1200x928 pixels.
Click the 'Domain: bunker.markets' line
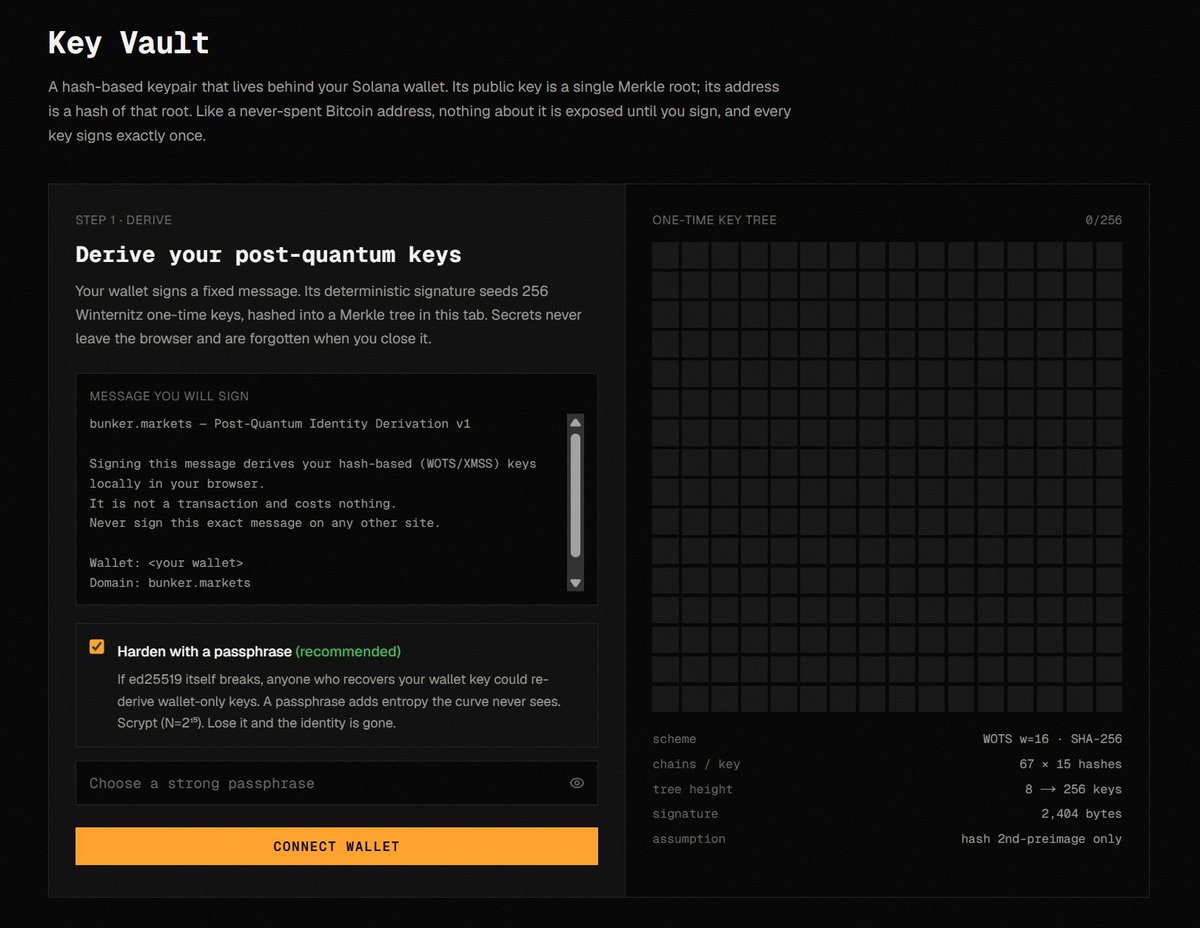(170, 582)
